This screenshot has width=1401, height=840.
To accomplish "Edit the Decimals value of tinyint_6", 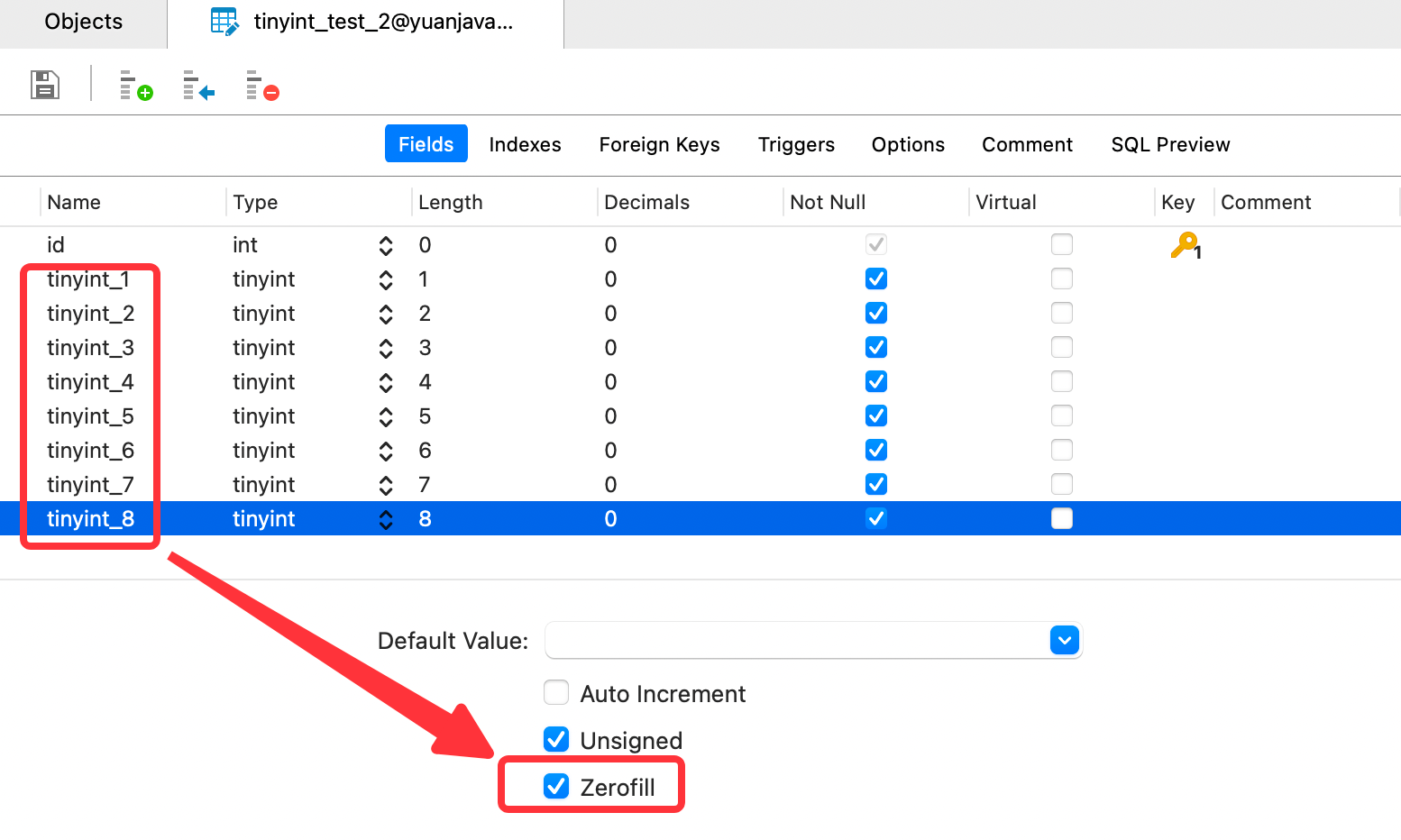I will (610, 451).
